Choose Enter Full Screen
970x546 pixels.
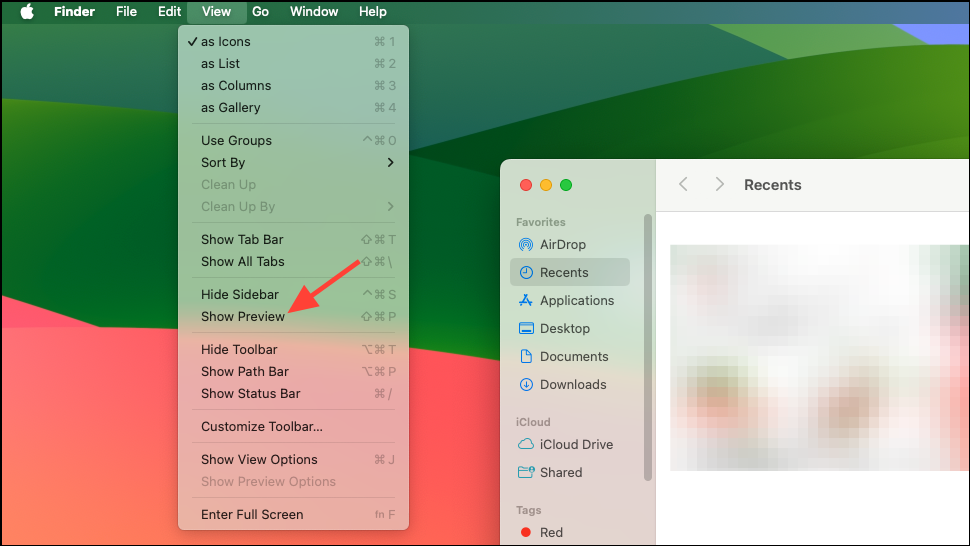[x=293, y=514]
